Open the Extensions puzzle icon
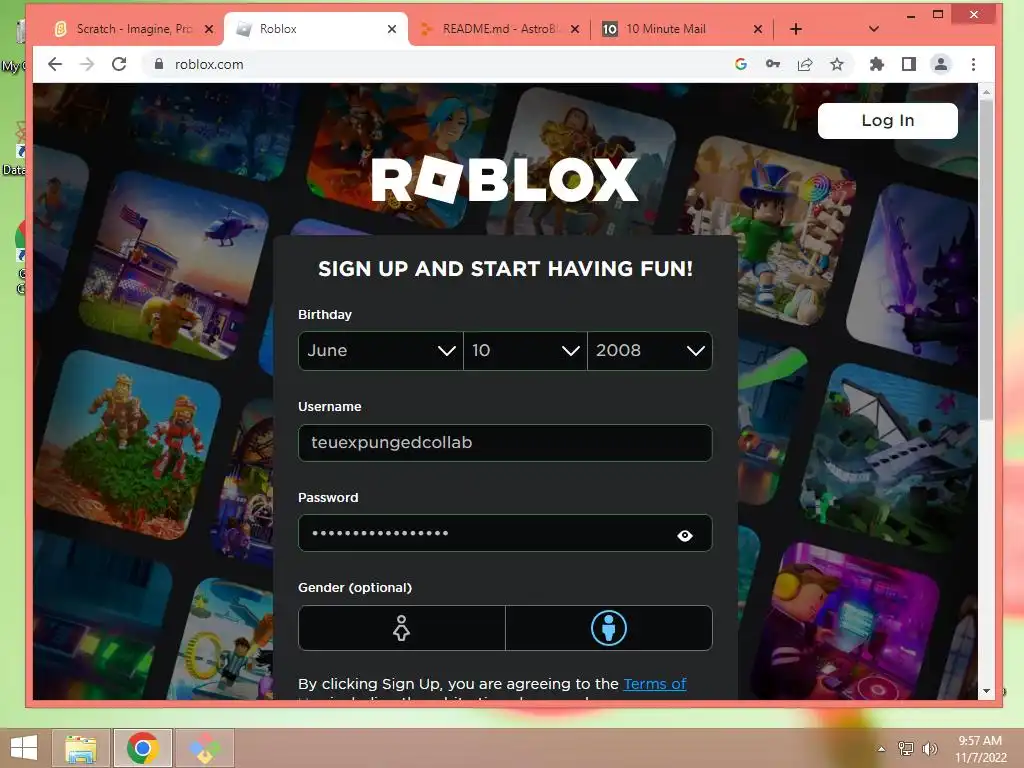The image size is (1024, 768). tap(876, 64)
